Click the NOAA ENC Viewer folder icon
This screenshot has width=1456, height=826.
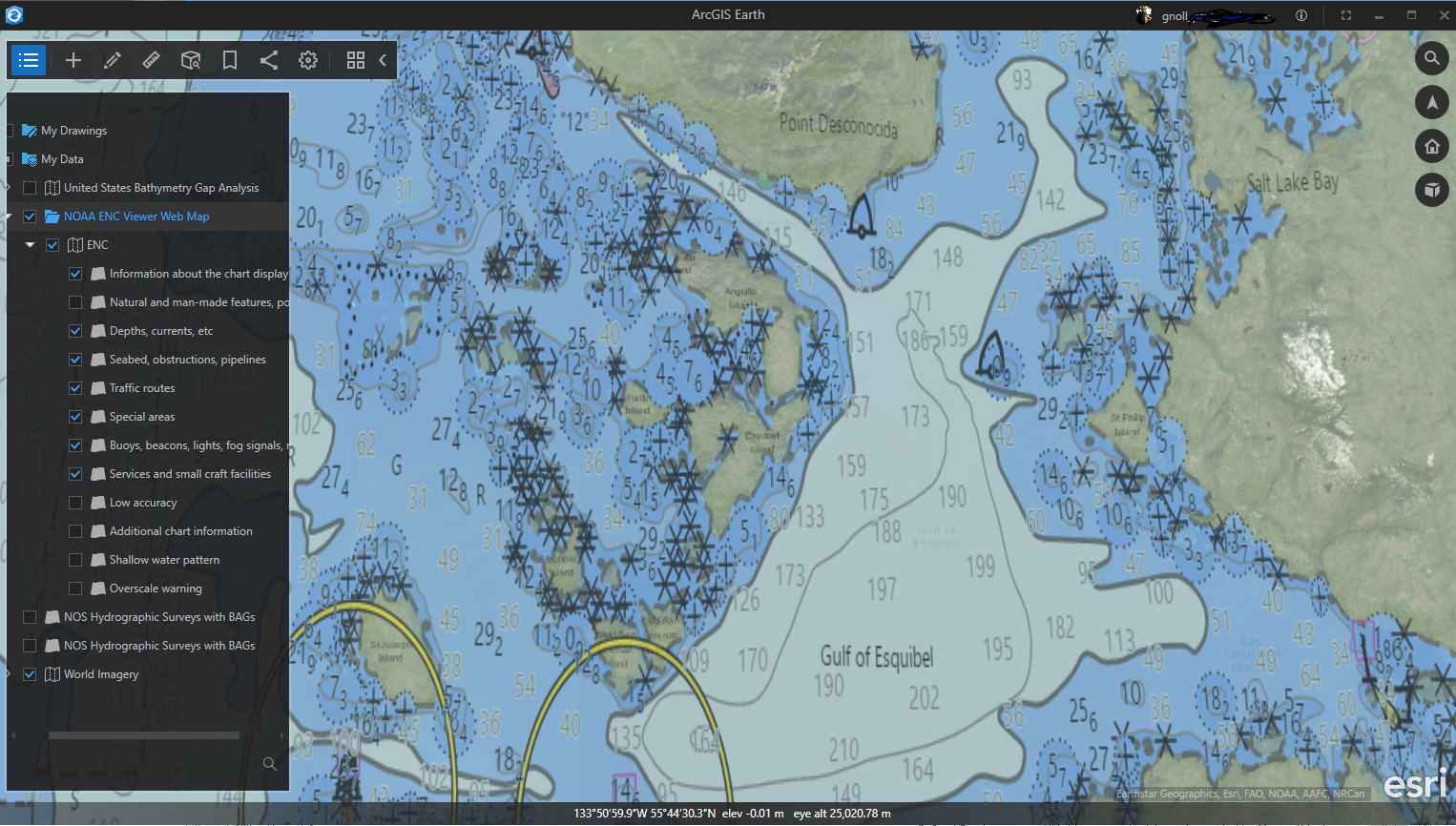click(x=52, y=217)
